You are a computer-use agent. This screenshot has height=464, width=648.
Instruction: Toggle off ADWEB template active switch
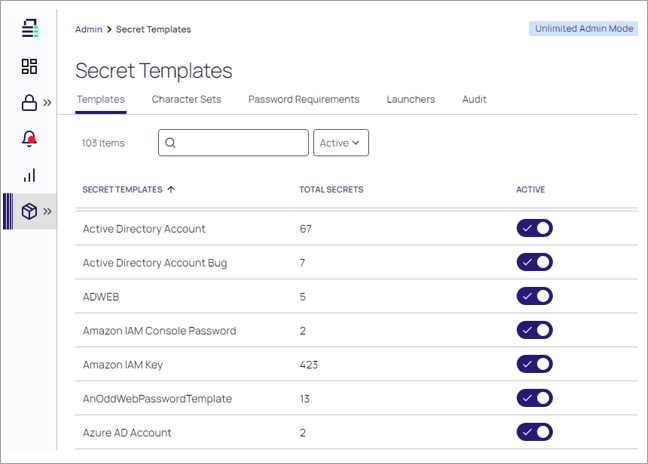(534, 296)
